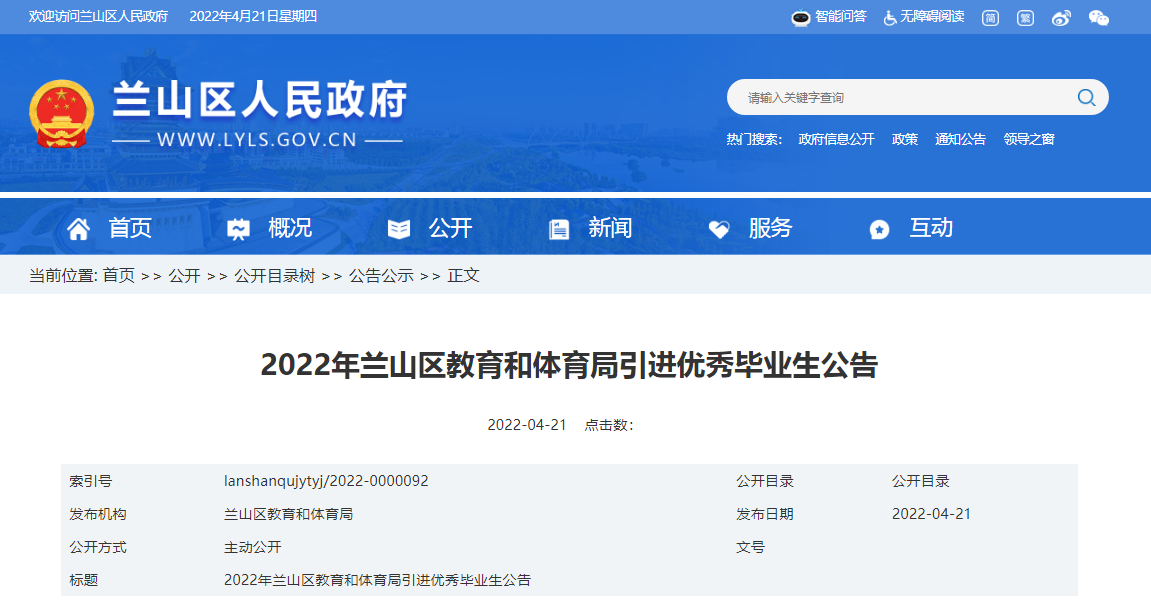
Task: Click hot search link 政策
Action: point(904,139)
